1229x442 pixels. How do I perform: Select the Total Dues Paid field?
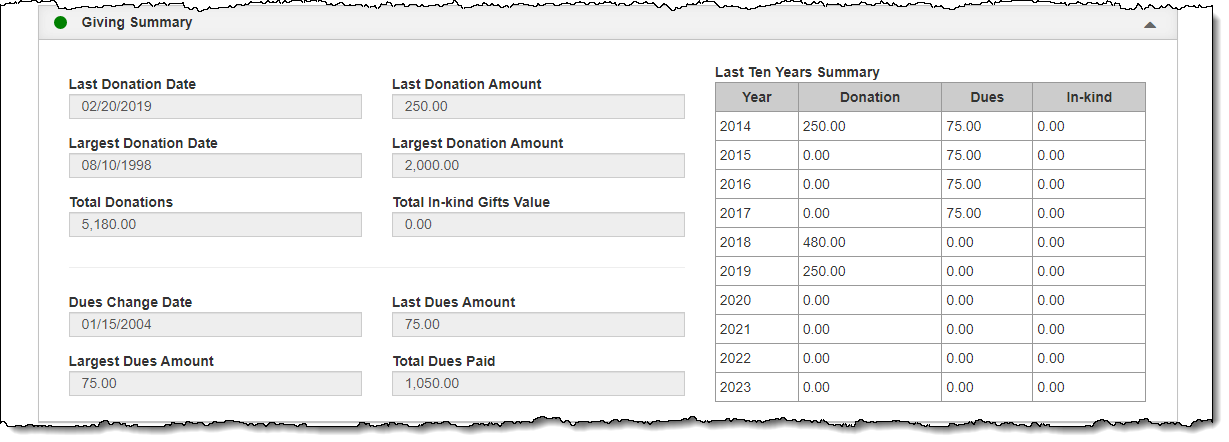pos(538,383)
